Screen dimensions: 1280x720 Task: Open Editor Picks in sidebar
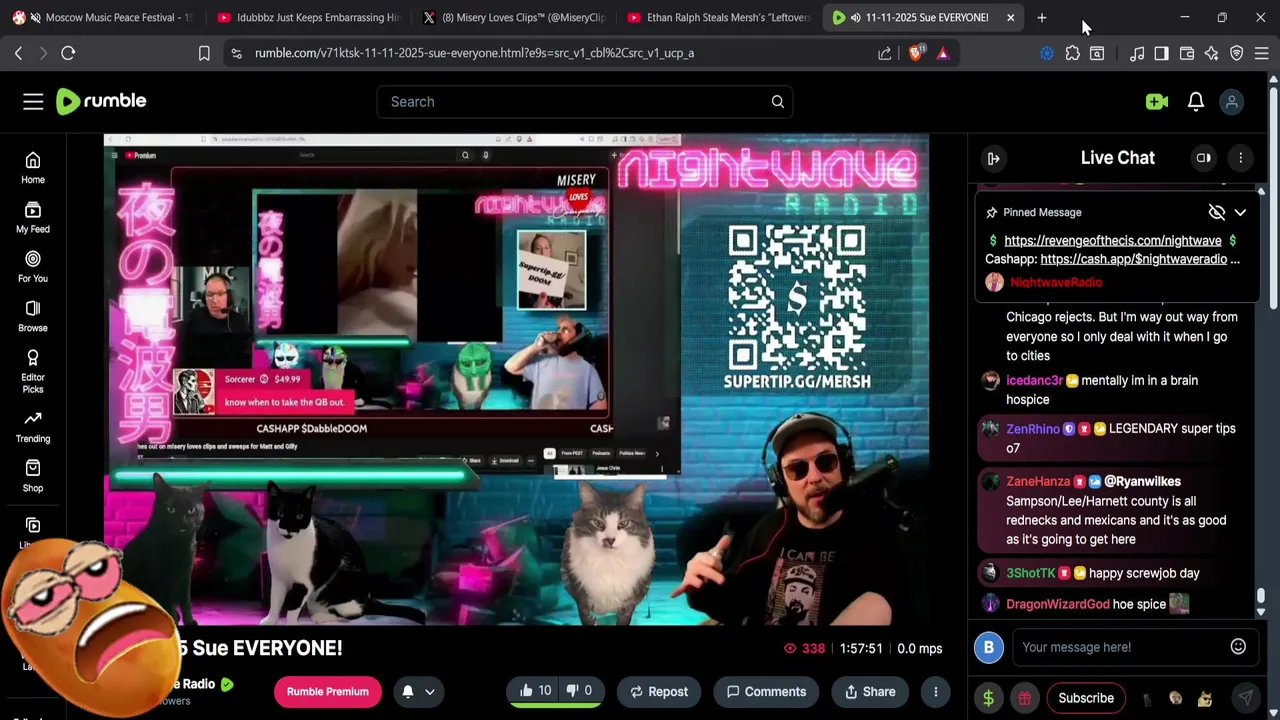tap(33, 371)
